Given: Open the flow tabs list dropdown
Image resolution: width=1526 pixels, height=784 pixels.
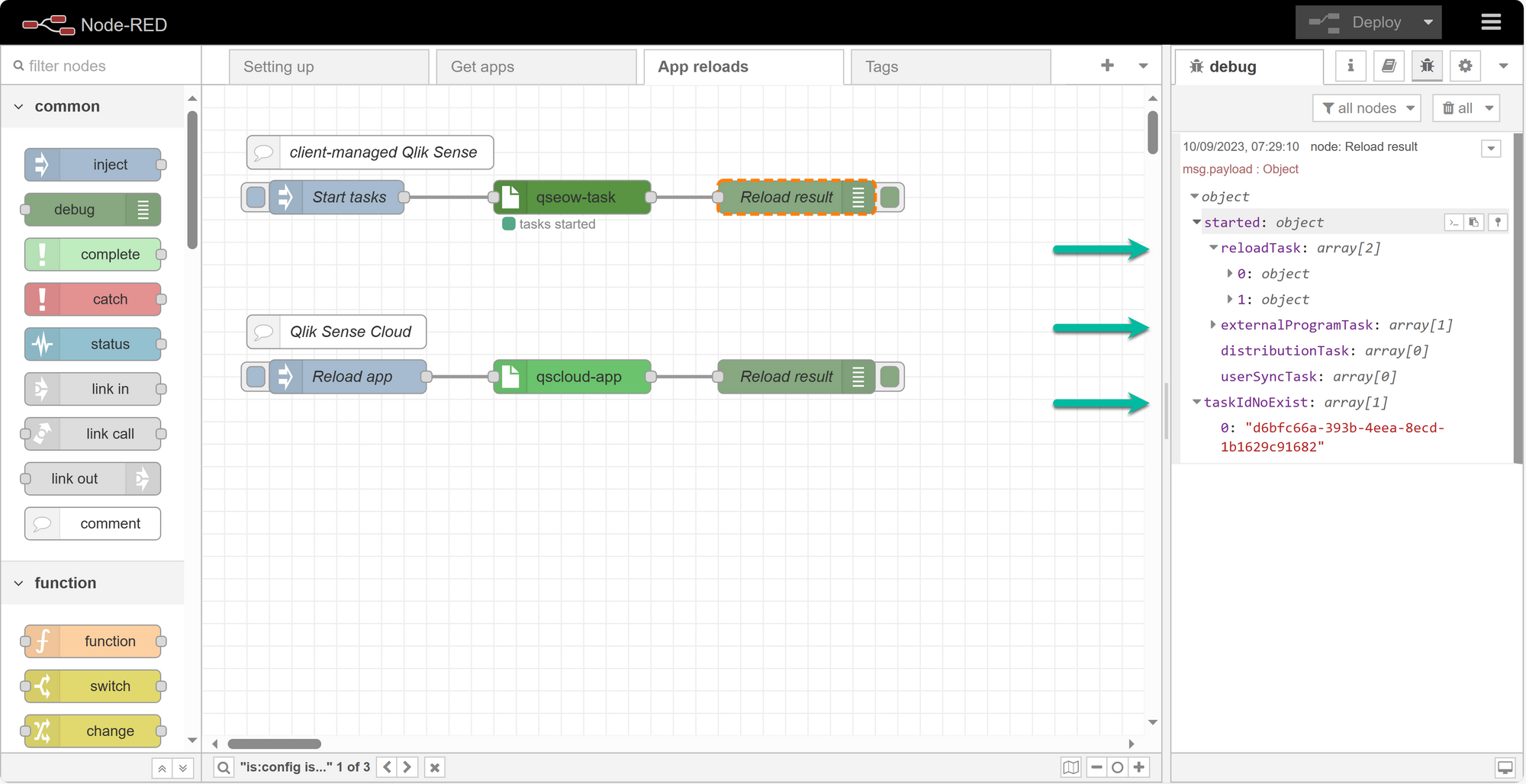Looking at the screenshot, I should click(1143, 66).
